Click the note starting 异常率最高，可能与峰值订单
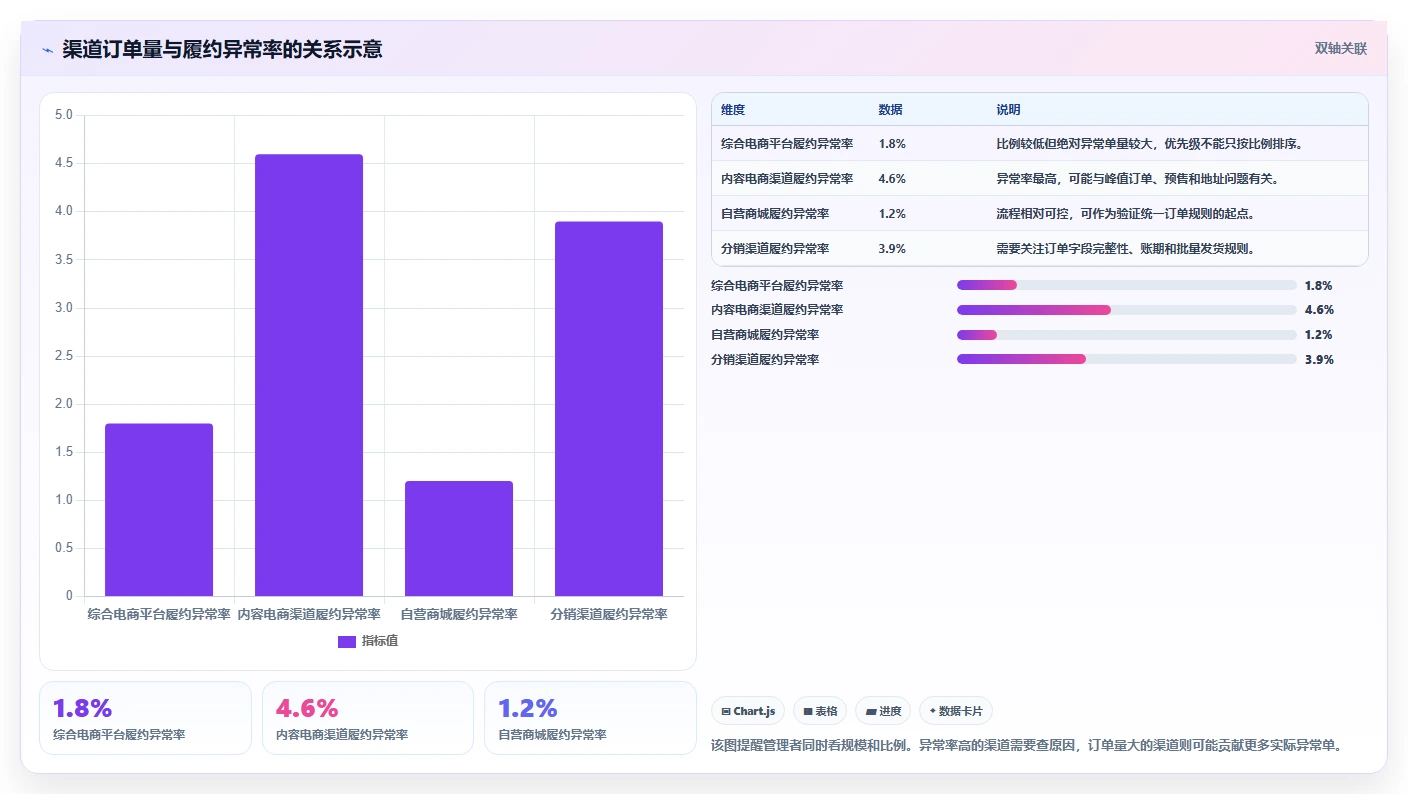 [1137, 179]
